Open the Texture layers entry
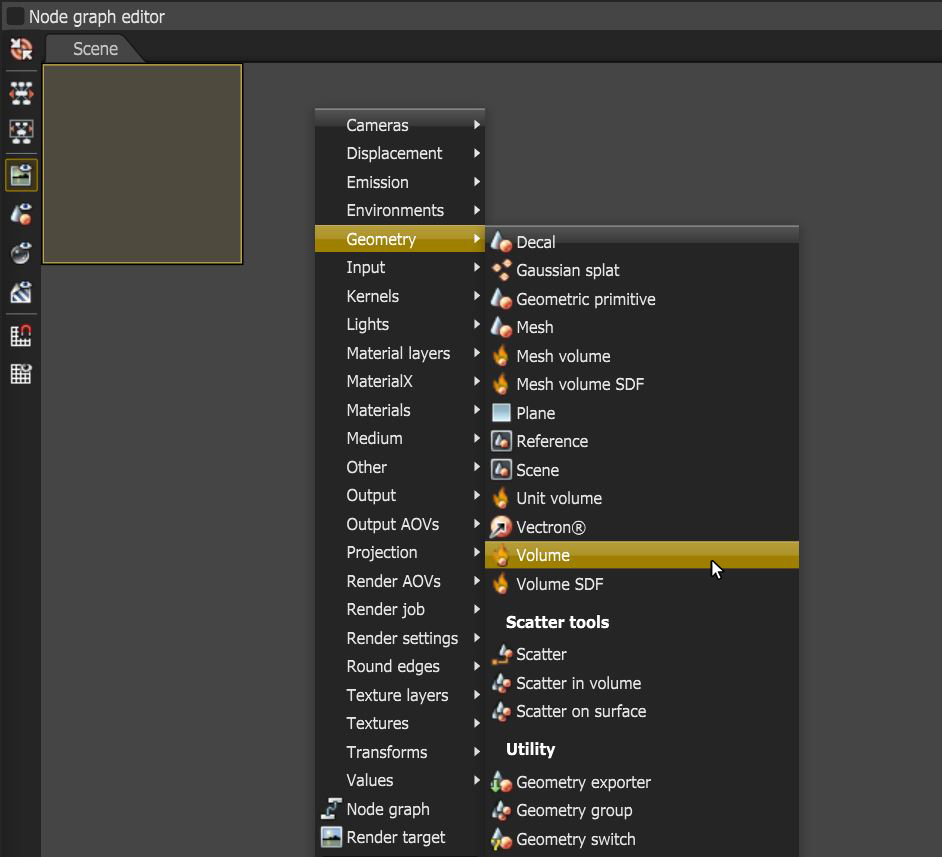 400,695
